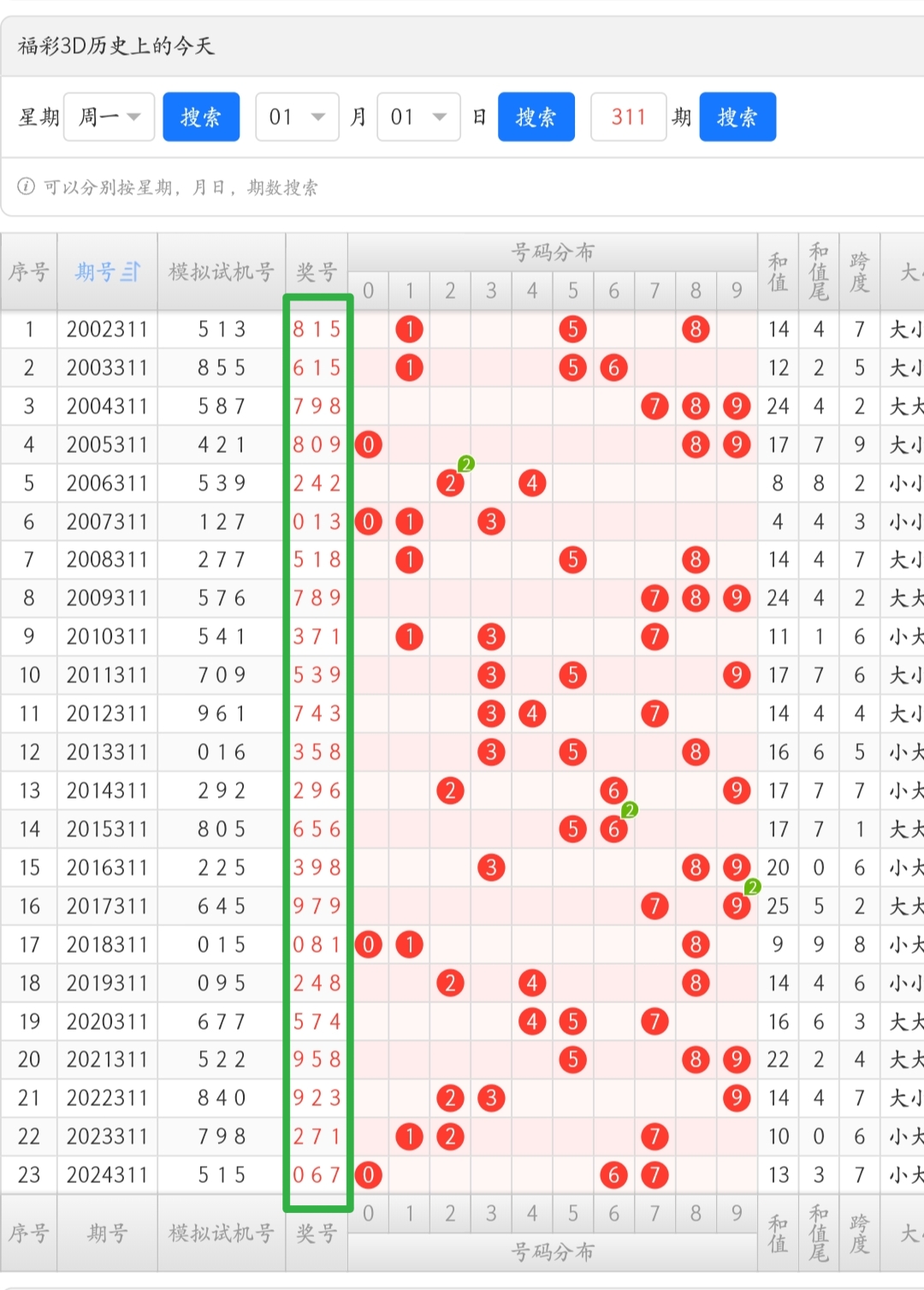The image size is (924, 1290).
Task: Select period number 2017311
Action: point(107,907)
